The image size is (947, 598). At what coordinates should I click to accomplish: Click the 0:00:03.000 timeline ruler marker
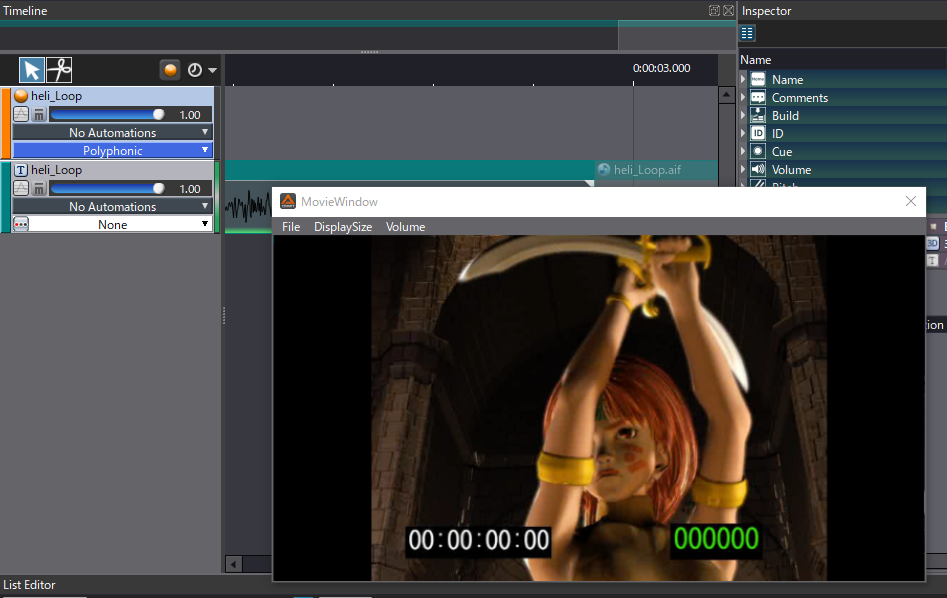click(x=661, y=68)
